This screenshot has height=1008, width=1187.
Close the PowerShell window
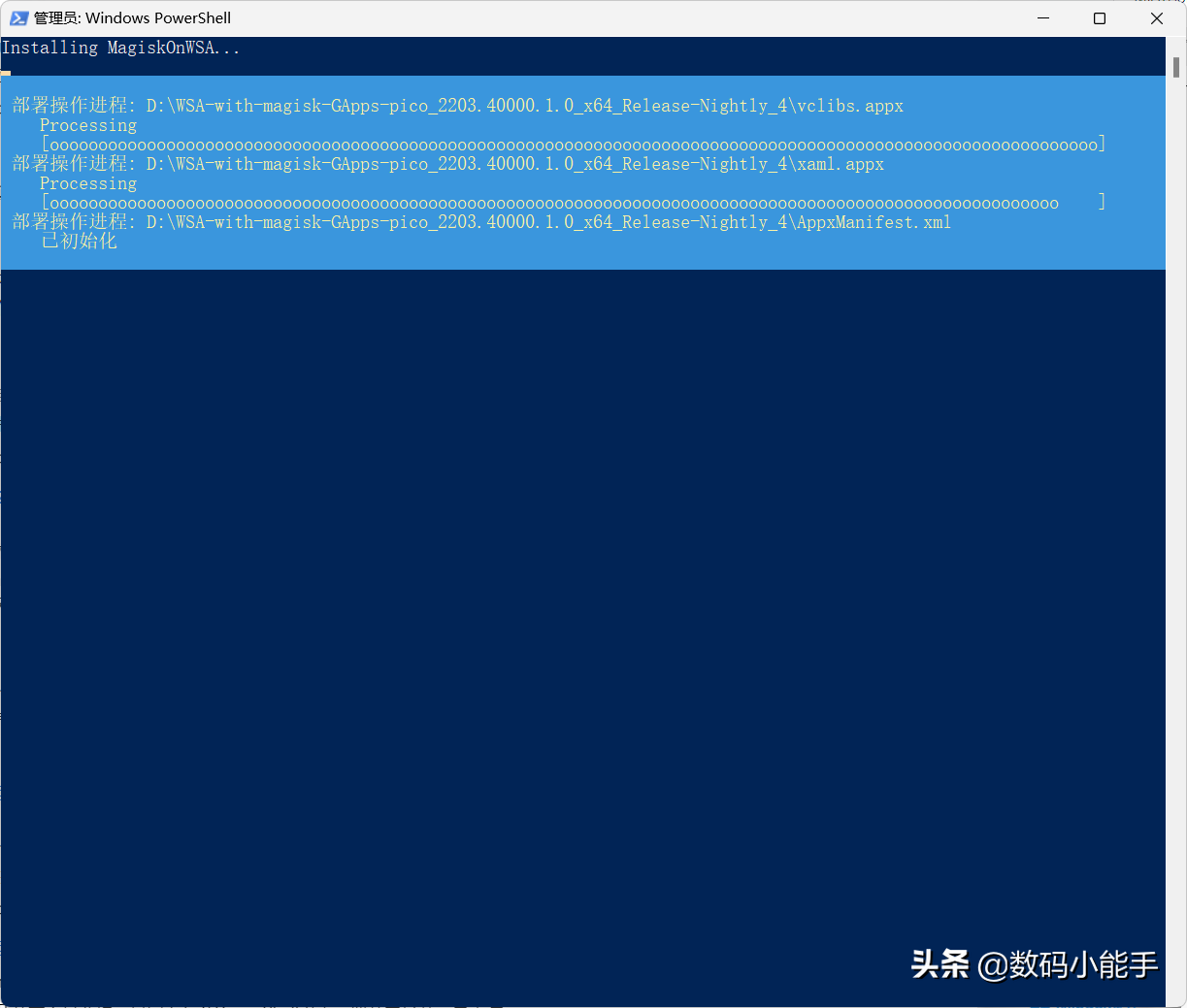[x=1157, y=18]
